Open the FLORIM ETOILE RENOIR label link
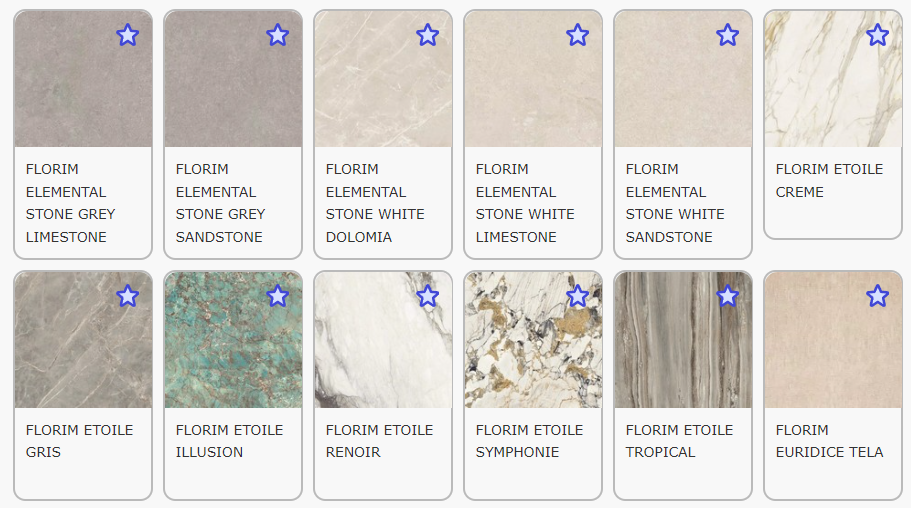911x508 pixels. (379, 441)
